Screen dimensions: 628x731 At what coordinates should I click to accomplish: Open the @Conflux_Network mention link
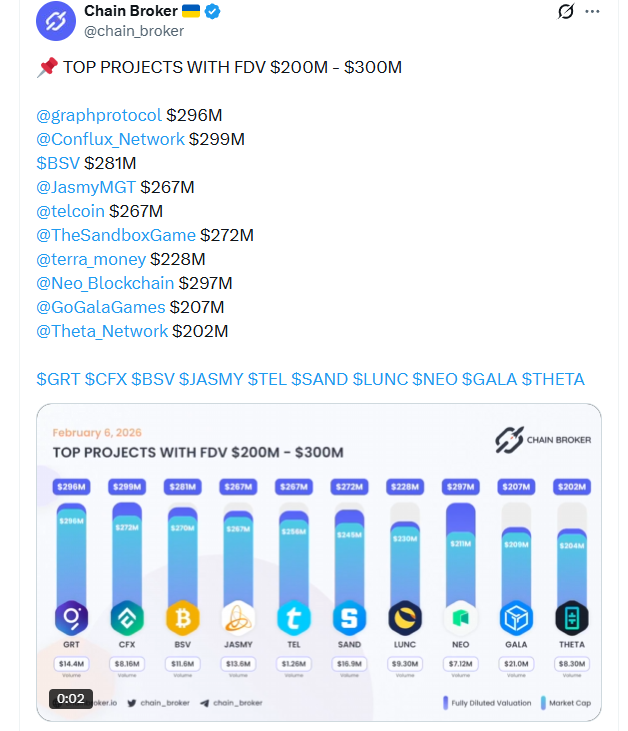click(x=110, y=139)
